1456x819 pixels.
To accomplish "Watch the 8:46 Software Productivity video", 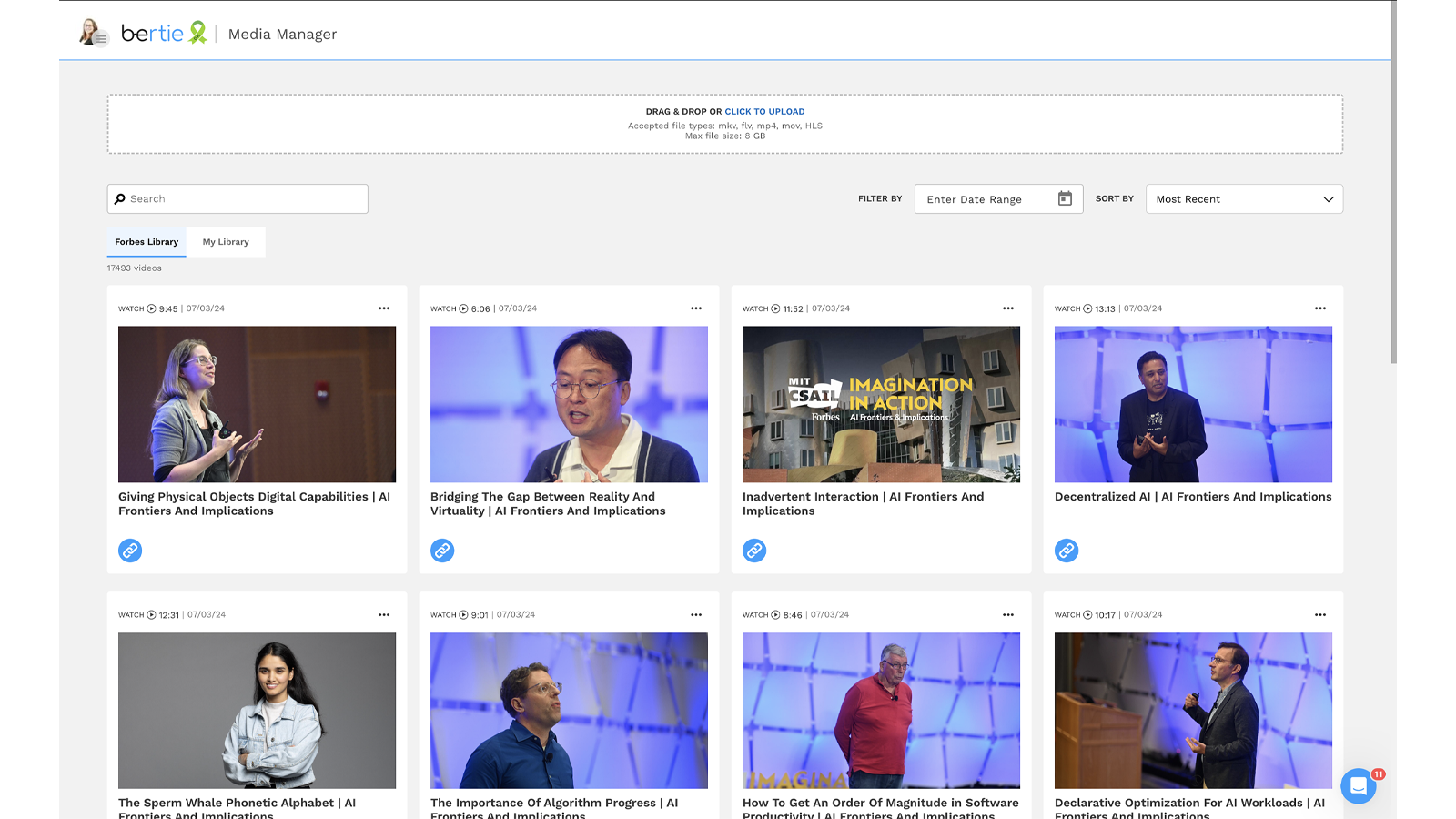I will (x=772, y=615).
